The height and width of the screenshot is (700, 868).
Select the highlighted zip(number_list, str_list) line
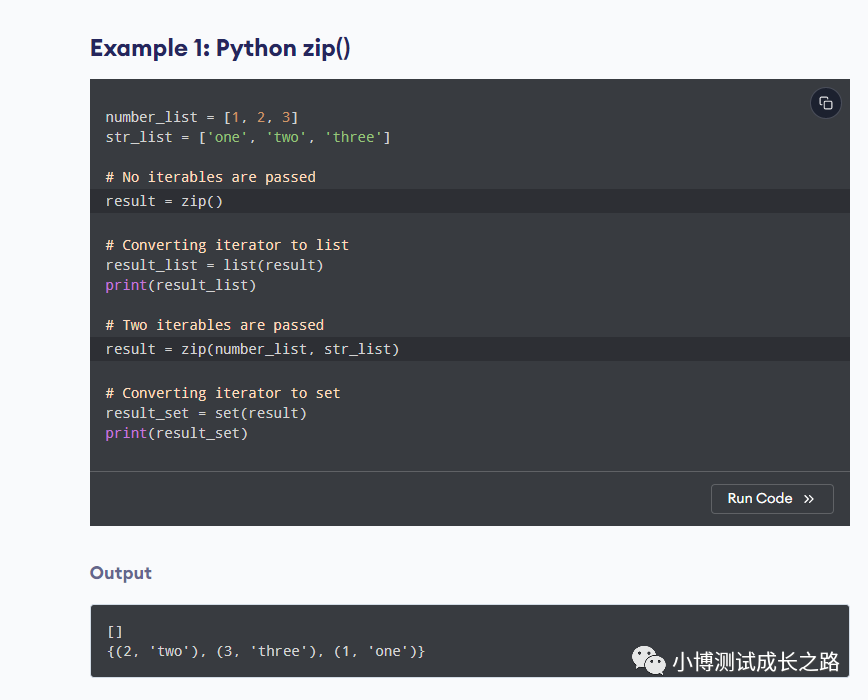coord(252,349)
